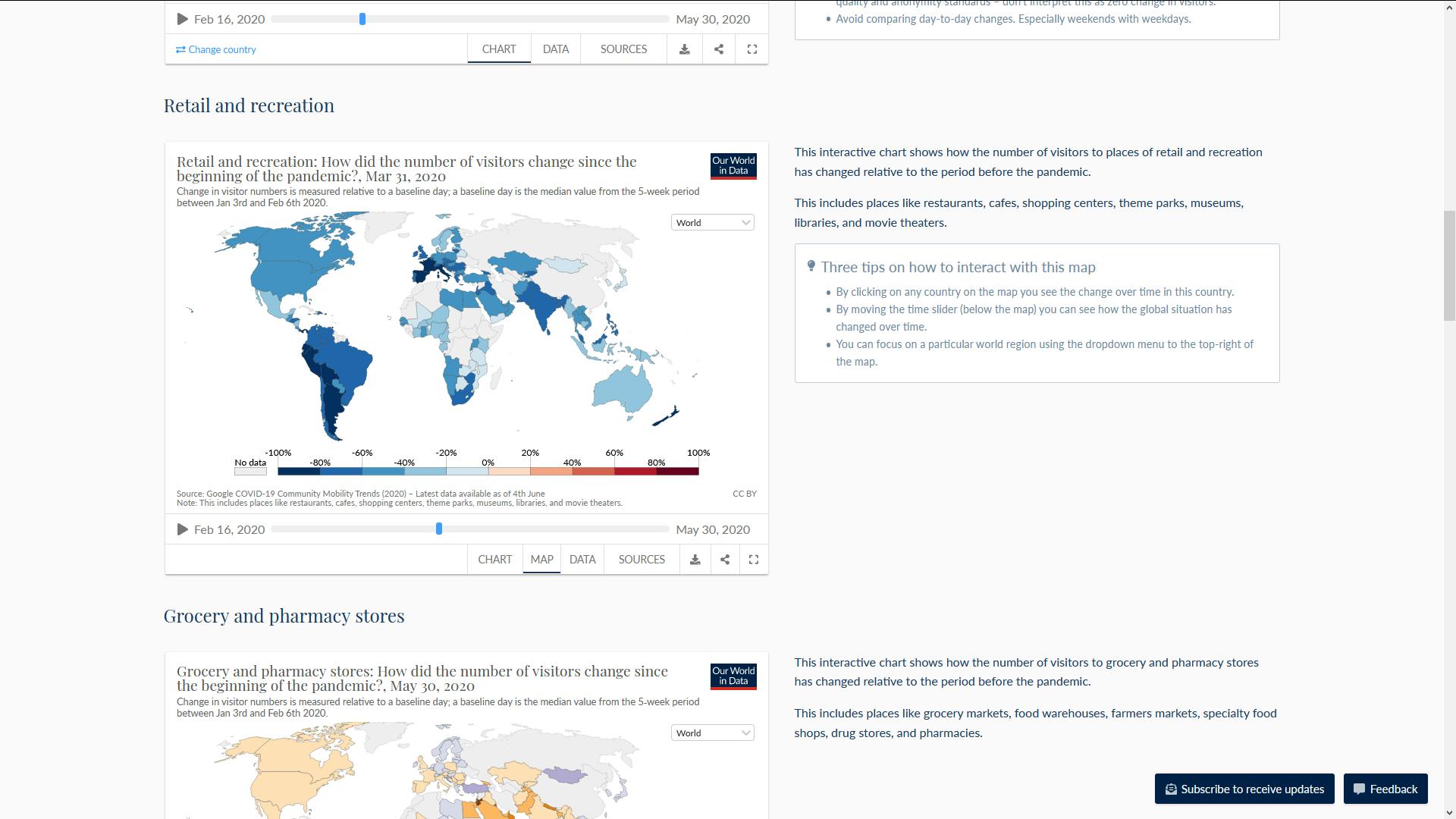This screenshot has width=1456, height=819.
Task: Expand Retail and recreation map to fullscreen
Action: click(x=754, y=560)
